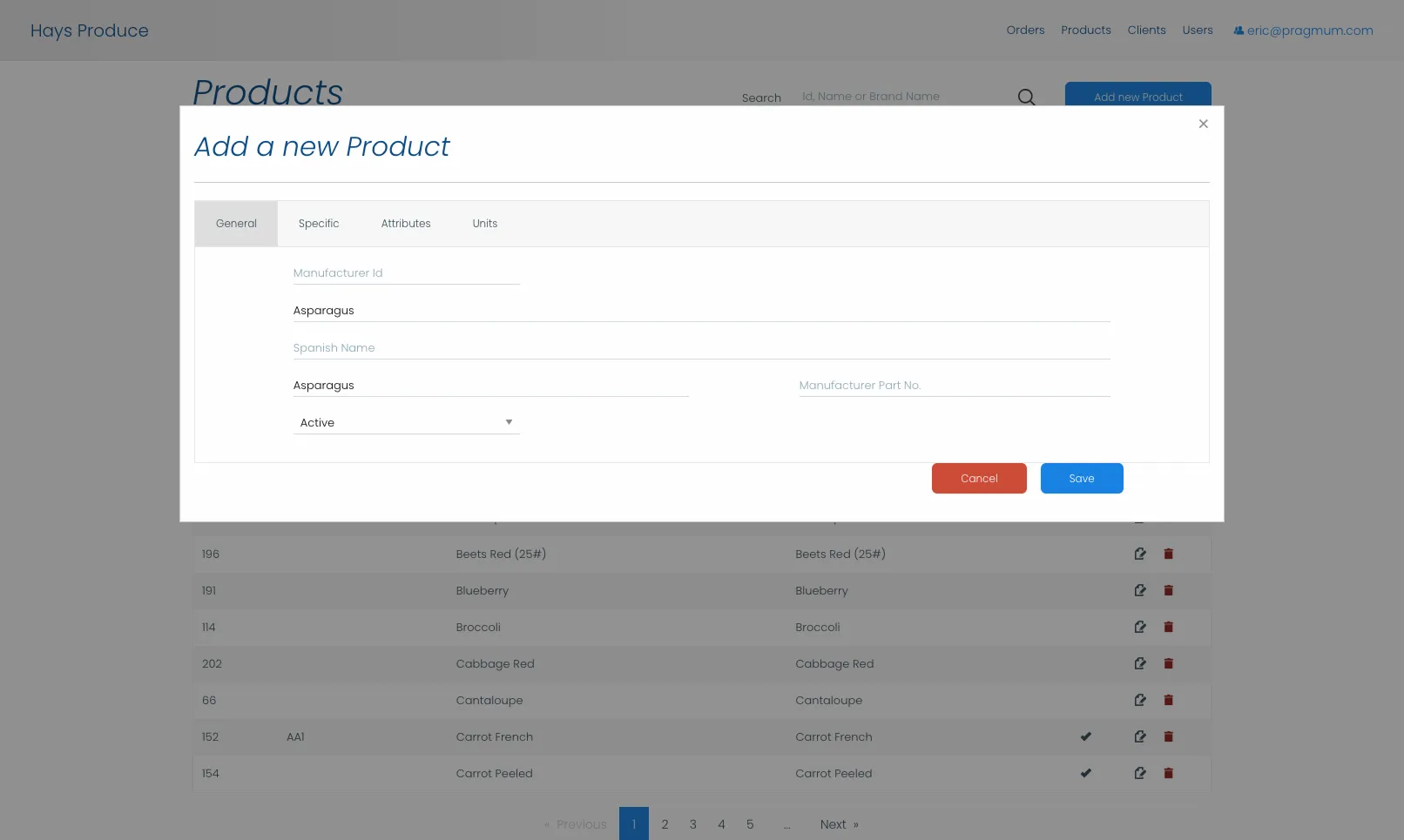The height and width of the screenshot is (840, 1404).
Task: Cancel adding the product
Action: pyautogui.click(x=979, y=478)
